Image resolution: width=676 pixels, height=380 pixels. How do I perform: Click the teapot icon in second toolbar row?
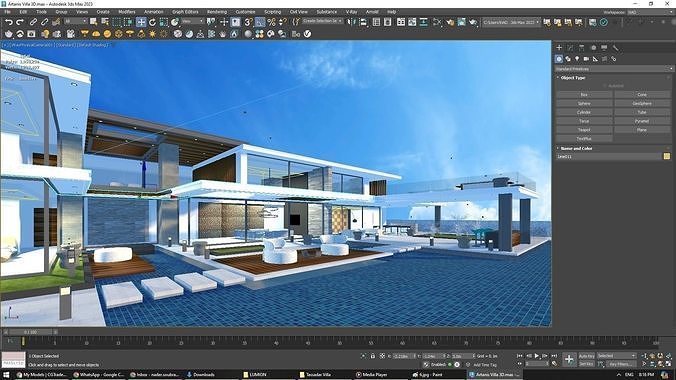(9, 34)
